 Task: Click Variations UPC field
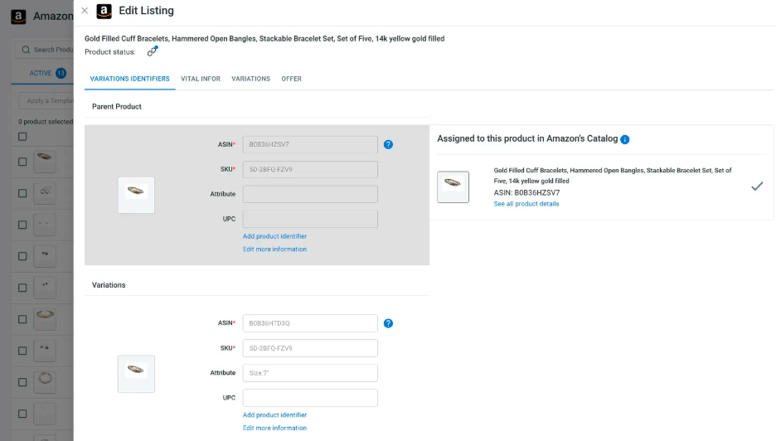coord(310,398)
